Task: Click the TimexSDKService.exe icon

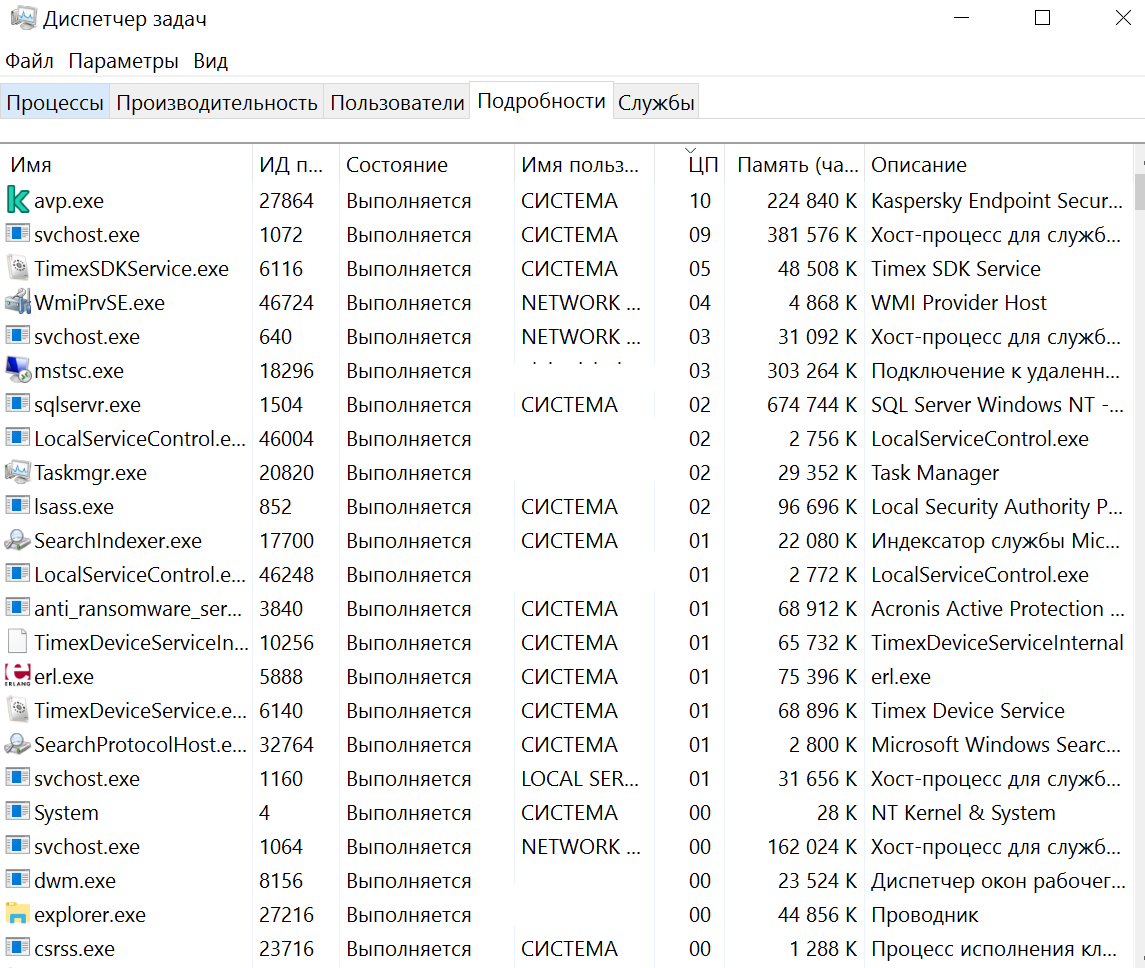Action: pyautogui.click(x=18, y=268)
